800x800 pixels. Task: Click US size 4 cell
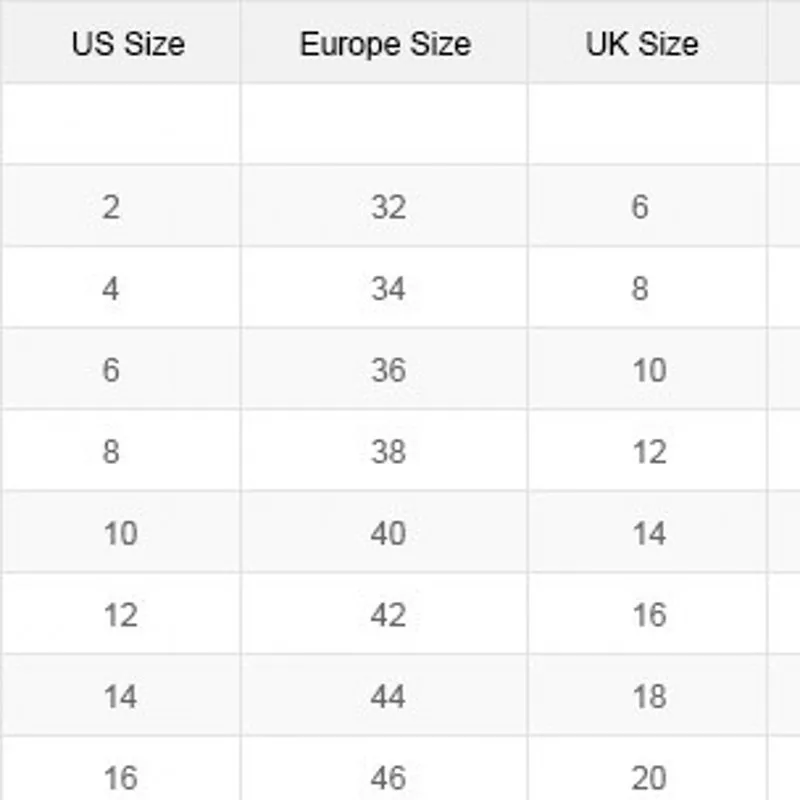coord(110,289)
